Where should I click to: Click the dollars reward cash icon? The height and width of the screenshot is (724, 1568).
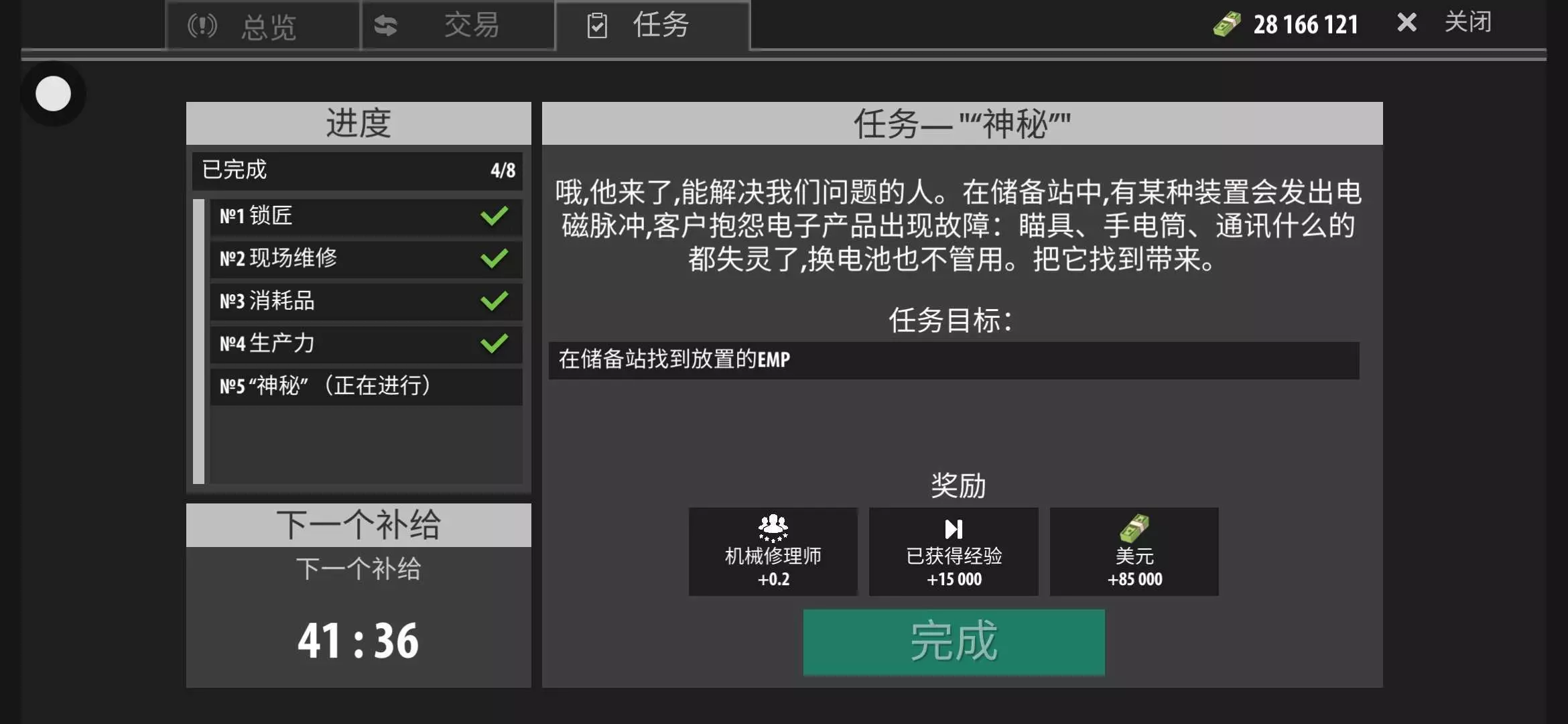point(1134,529)
